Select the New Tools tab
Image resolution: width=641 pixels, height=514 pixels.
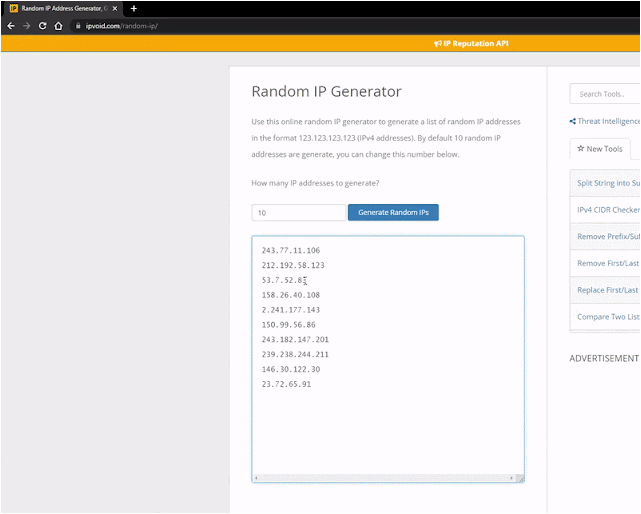pyautogui.click(x=600, y=149)
